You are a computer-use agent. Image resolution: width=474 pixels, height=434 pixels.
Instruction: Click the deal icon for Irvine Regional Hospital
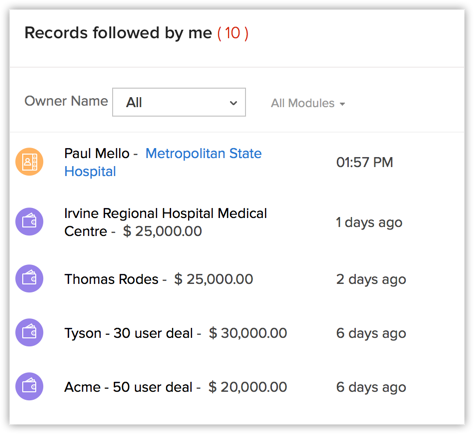[x=29, y=221]
